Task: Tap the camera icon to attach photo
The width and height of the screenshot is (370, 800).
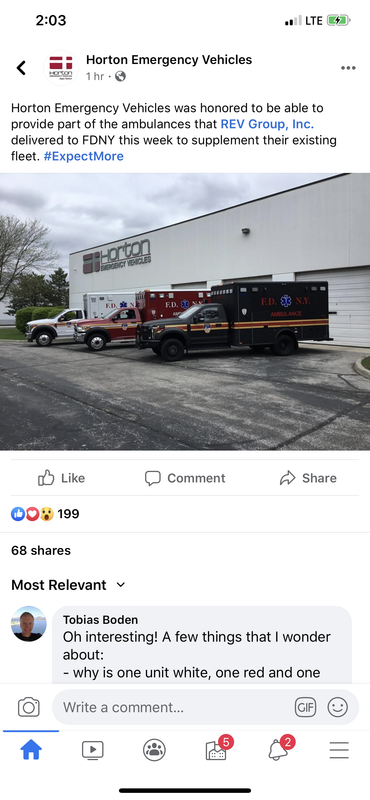Action: coord(29,707)
